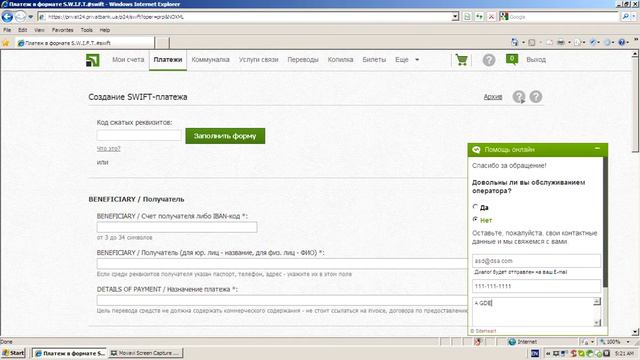Click the chat widget vertical scrollbar
The height and width of the screenshot is (360, 640).
pos(605,222)
